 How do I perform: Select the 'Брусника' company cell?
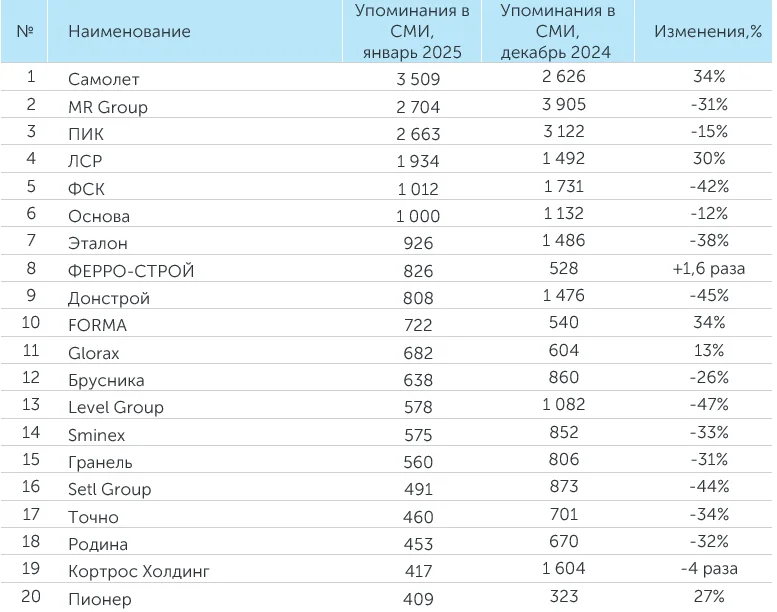coord(106,380)
